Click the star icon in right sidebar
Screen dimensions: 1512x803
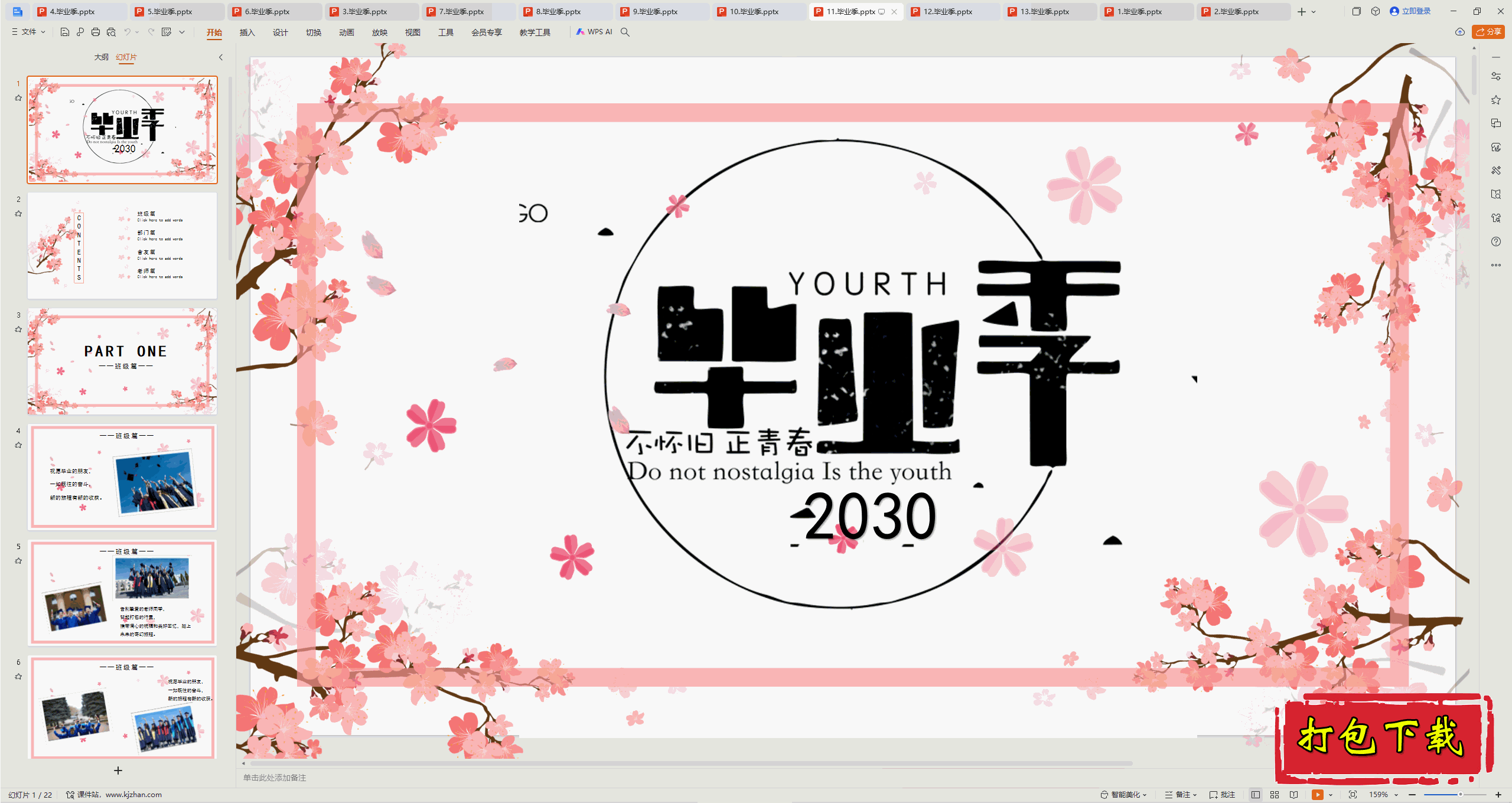coord(1496,100)
